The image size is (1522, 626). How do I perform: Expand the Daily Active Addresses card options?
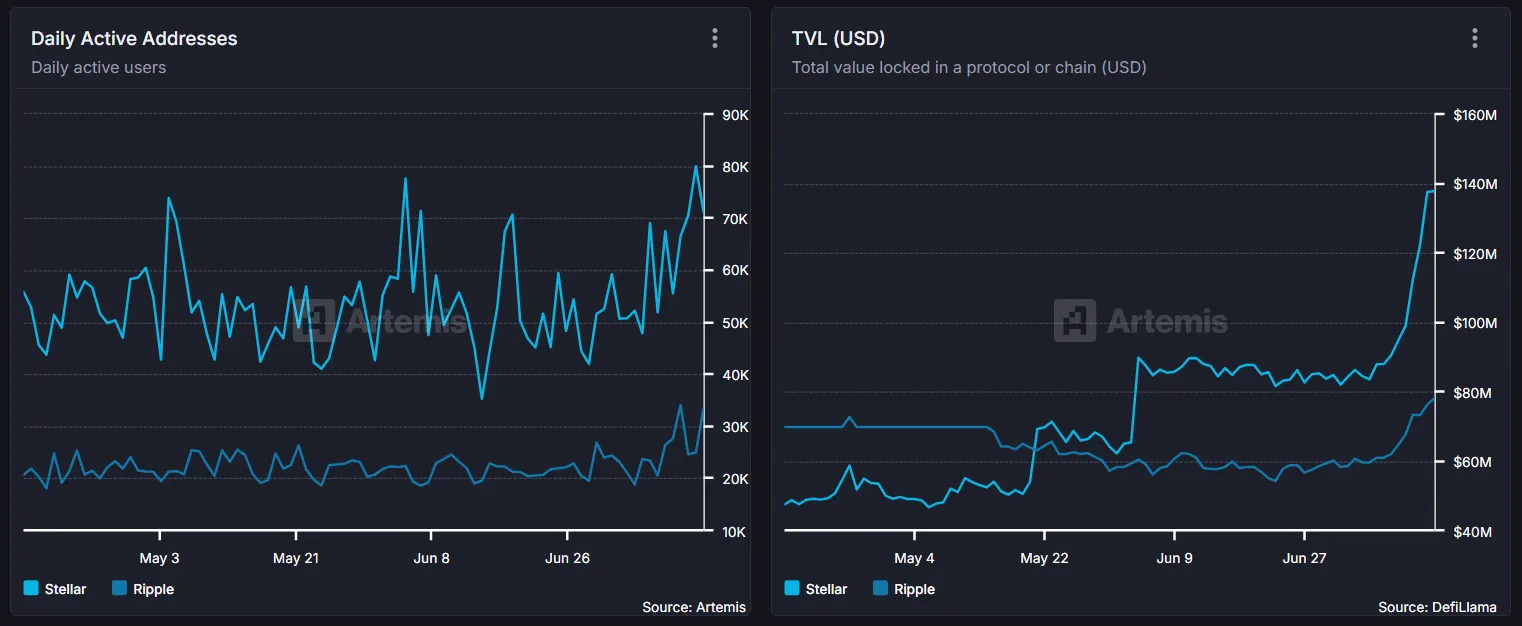click(x=714, y=38)
